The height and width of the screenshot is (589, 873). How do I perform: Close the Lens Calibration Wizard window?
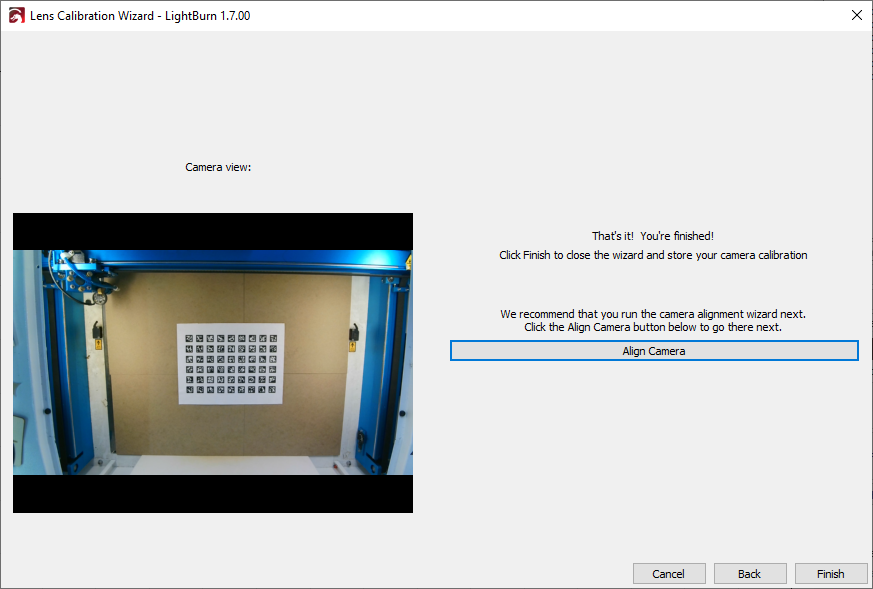pos(856,15)
